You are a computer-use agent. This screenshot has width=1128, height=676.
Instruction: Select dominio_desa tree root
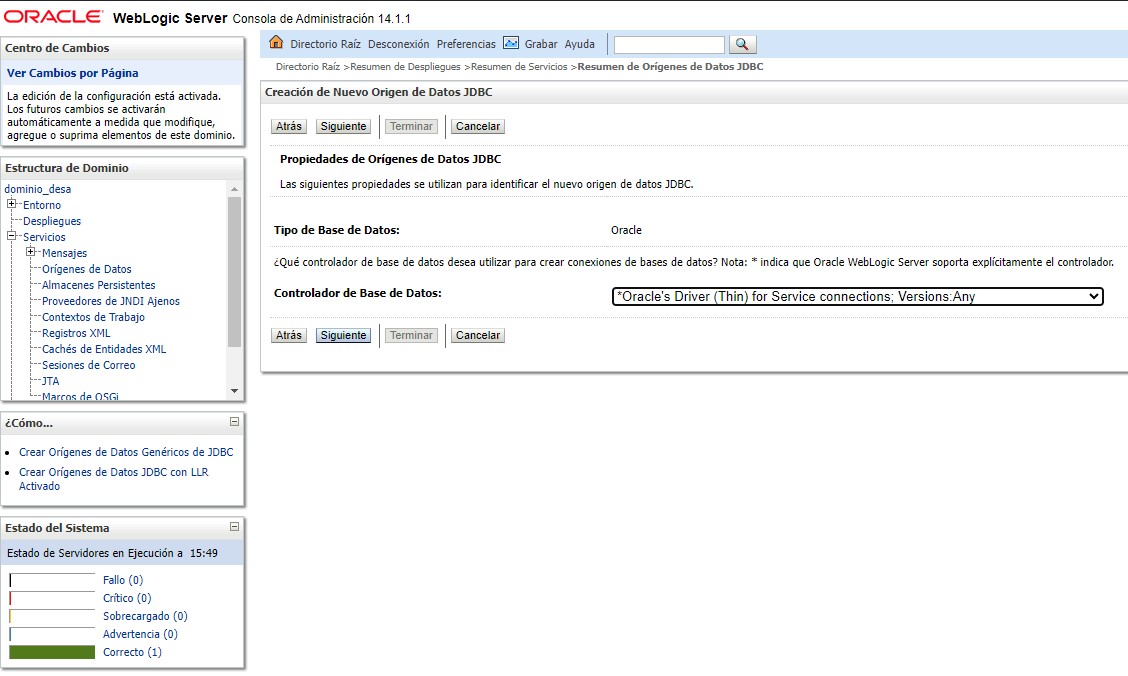click(38, 189)
